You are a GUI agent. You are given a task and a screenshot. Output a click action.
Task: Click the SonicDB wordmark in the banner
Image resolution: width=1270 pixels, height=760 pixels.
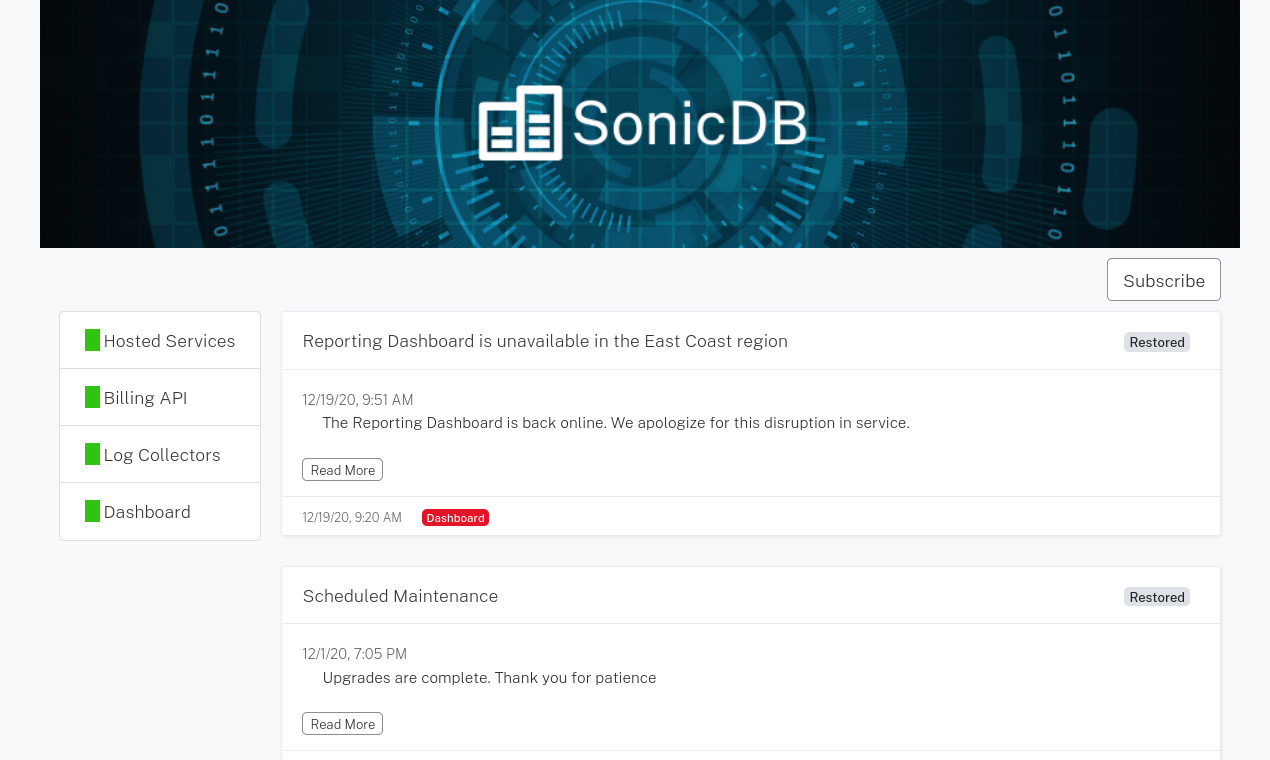click(x=690, y=123)
